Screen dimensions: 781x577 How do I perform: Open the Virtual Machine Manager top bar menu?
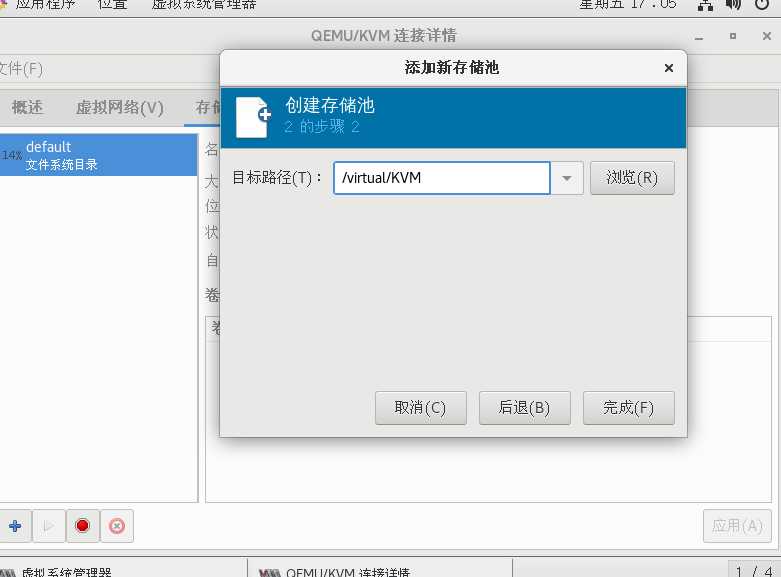pyautogui.click(x=204, y=5)
